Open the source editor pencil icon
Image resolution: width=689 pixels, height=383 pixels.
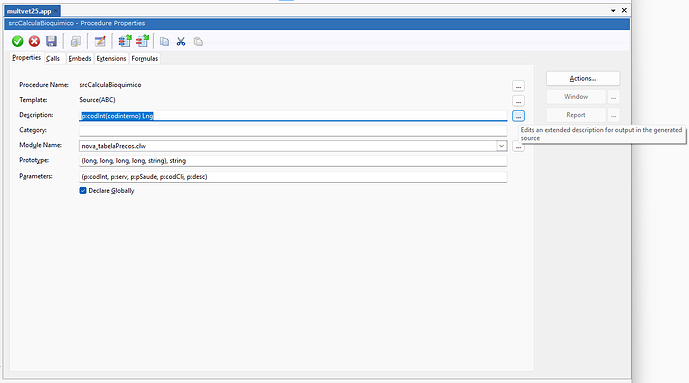tap(100, 41)
